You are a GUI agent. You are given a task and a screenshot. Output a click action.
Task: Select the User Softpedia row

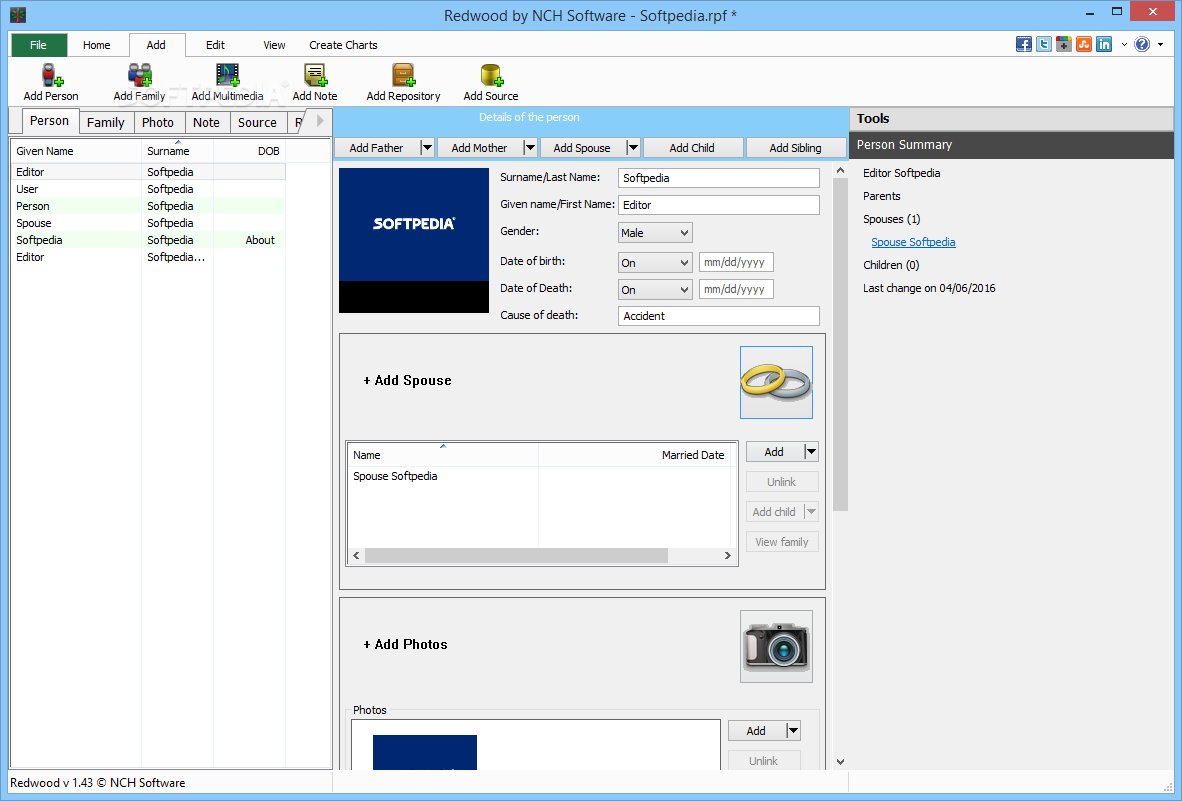tap(148, 189)
